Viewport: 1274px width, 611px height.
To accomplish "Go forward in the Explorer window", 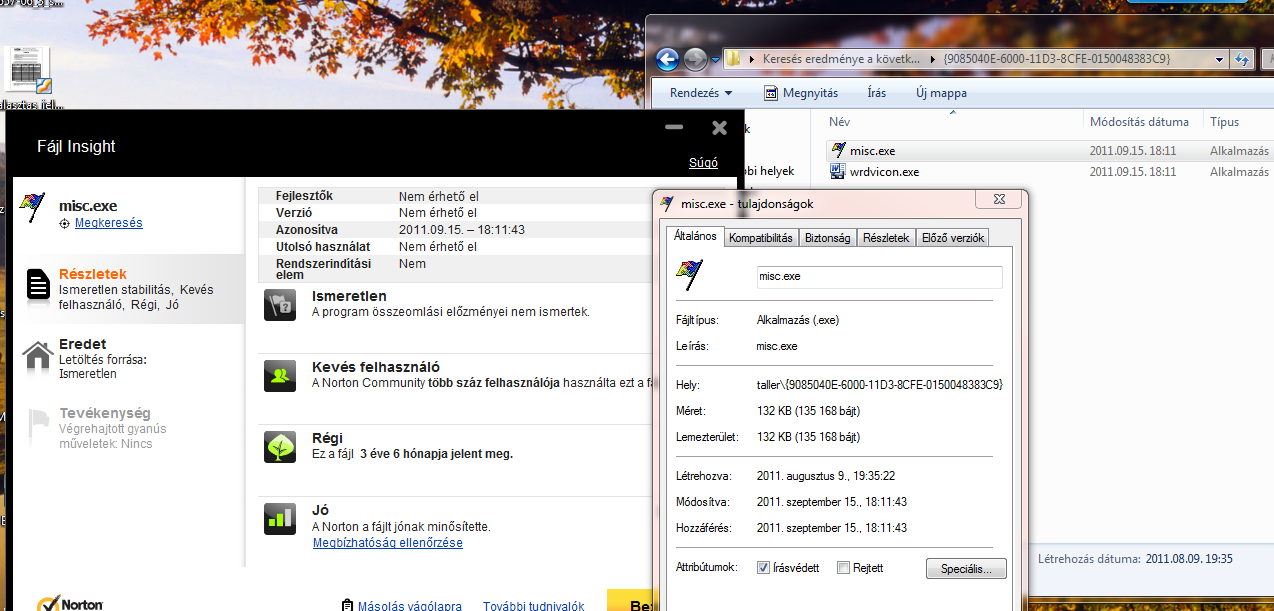I will (x=695, y=59).
